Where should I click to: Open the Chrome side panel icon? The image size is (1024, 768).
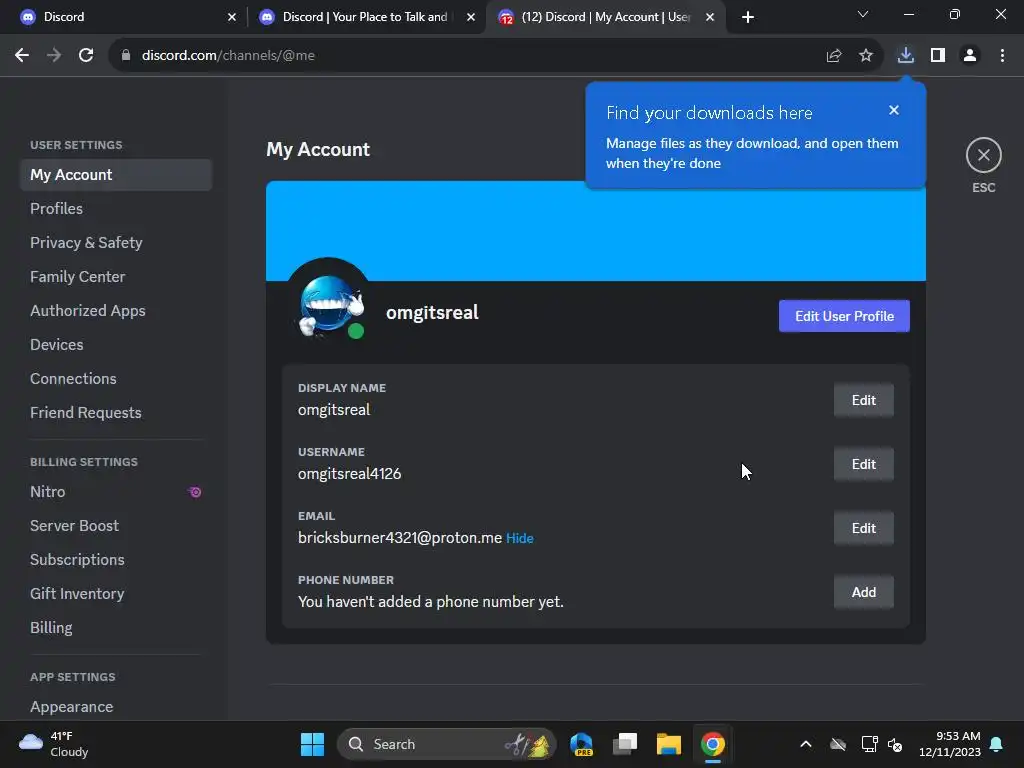tap(938, 56)
